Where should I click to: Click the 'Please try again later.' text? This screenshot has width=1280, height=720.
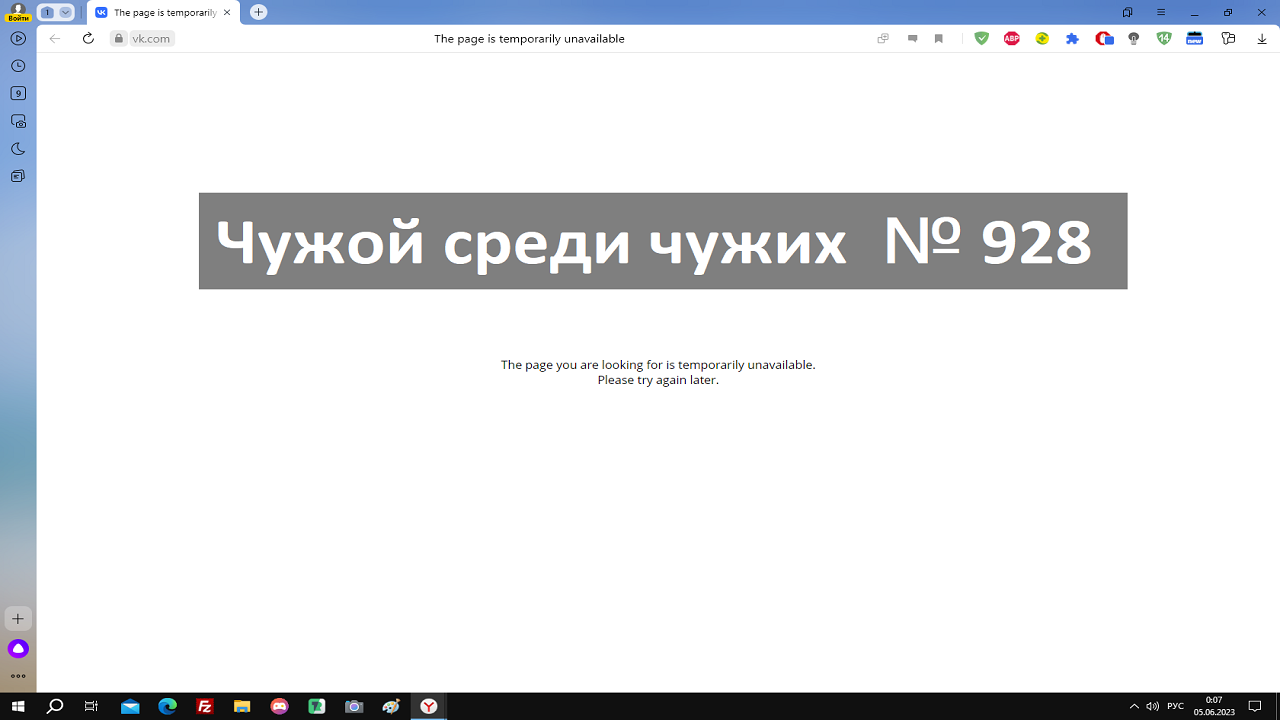pyautogui.click(x=658, y=380)
